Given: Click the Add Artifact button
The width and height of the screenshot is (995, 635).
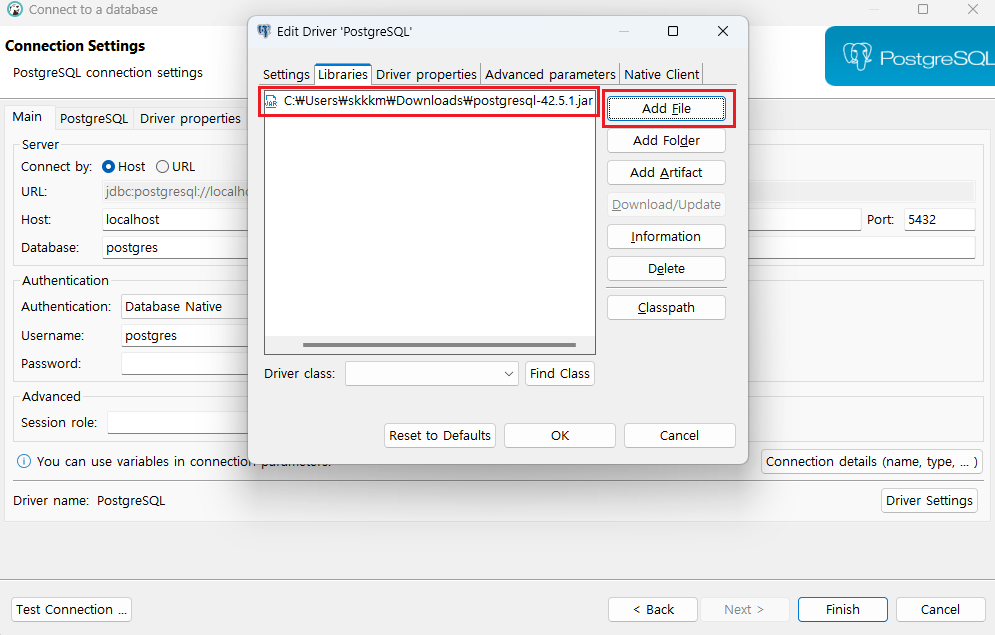Looking at the screenshot, I should click(666, 173).
